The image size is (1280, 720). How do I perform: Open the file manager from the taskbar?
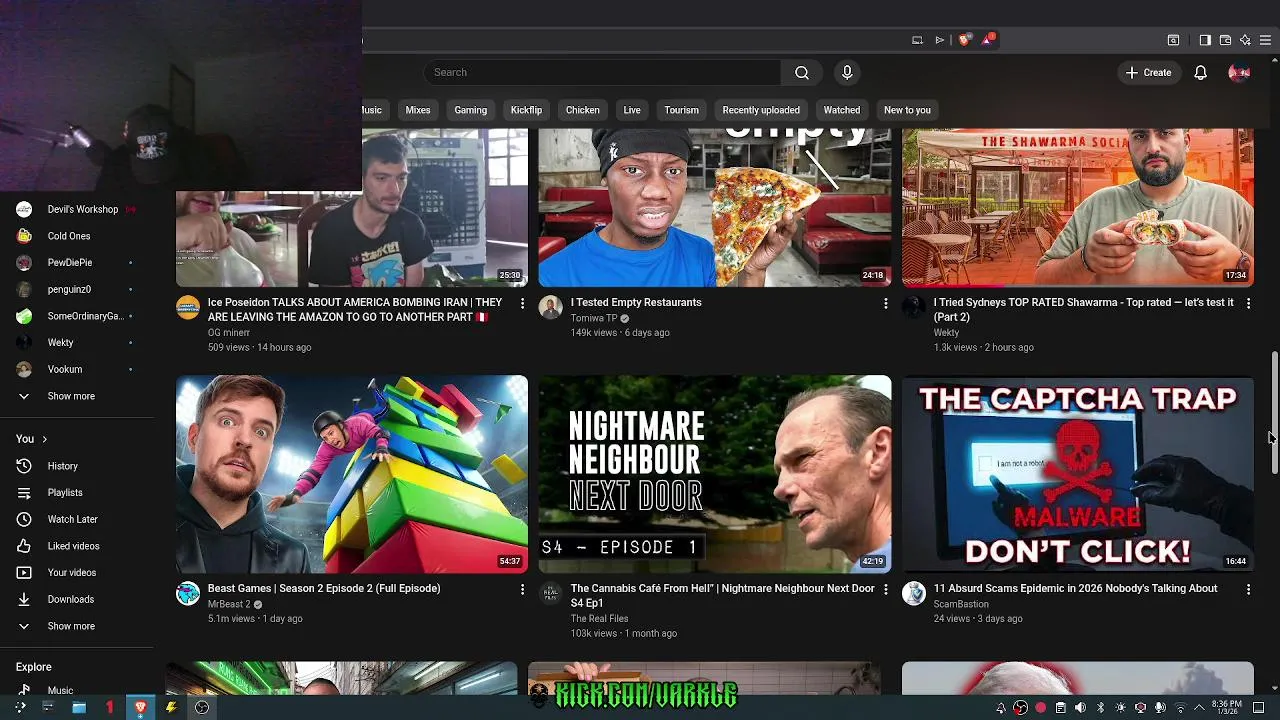coord(79,707)
